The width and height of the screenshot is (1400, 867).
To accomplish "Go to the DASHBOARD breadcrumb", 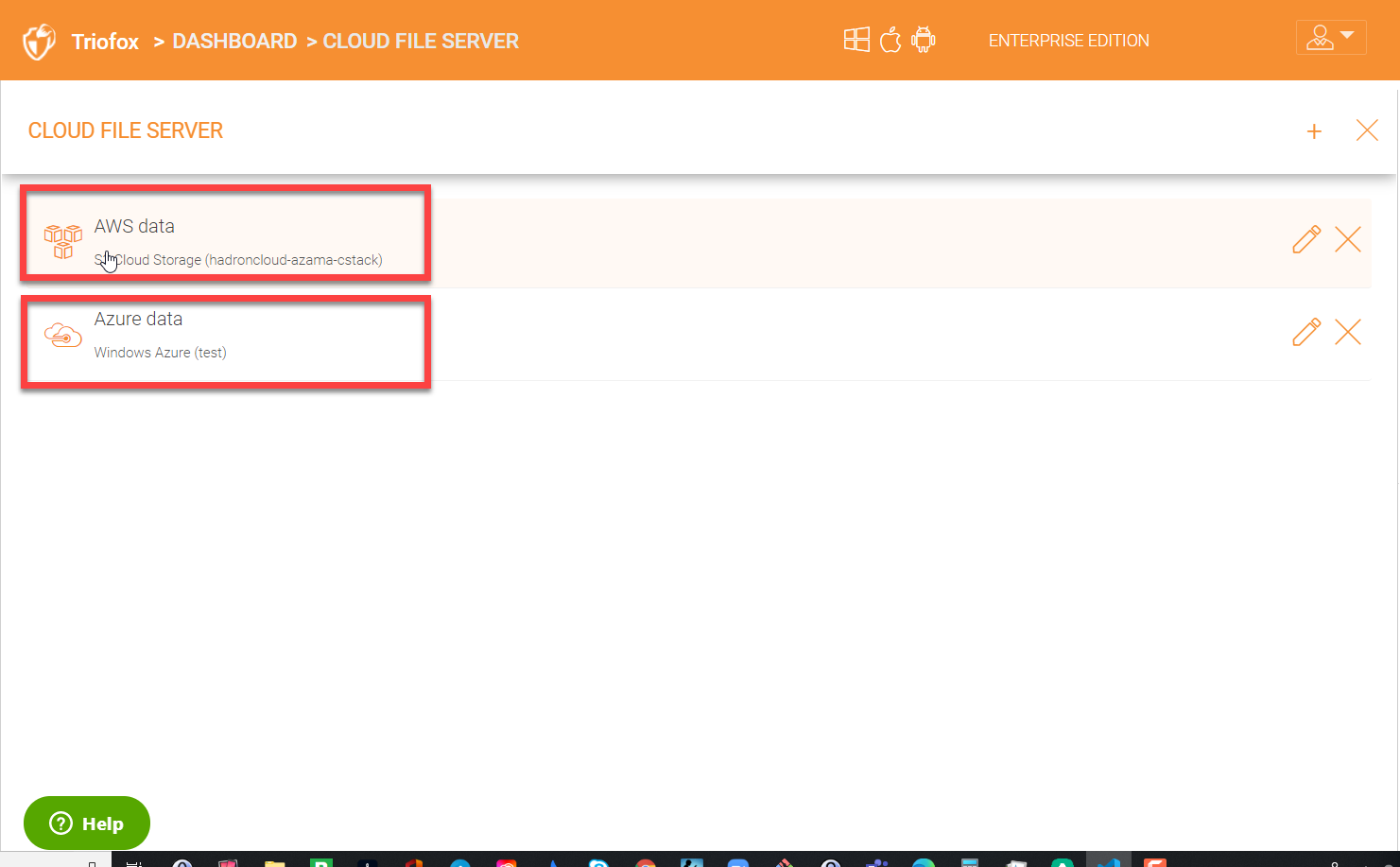I will click(234, 42).
